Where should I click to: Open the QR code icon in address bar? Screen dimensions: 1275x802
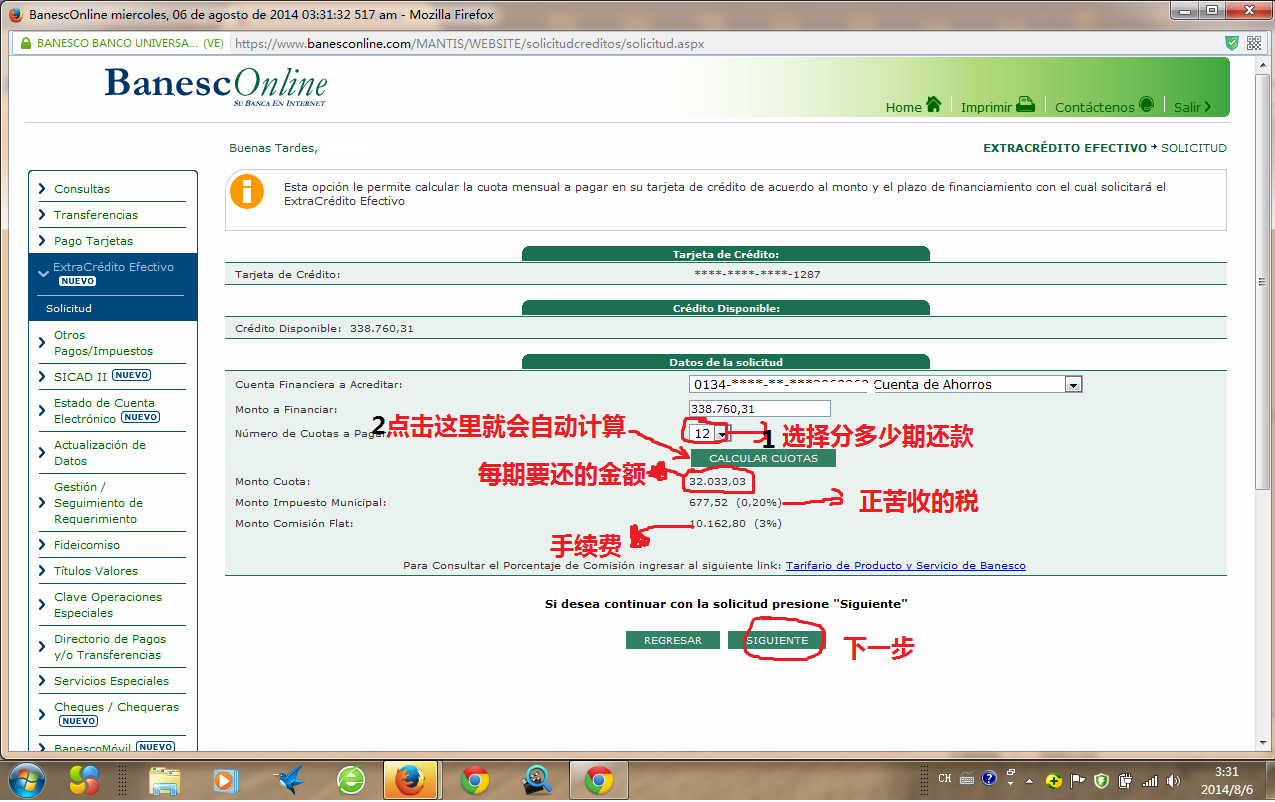click(1254, 43)
